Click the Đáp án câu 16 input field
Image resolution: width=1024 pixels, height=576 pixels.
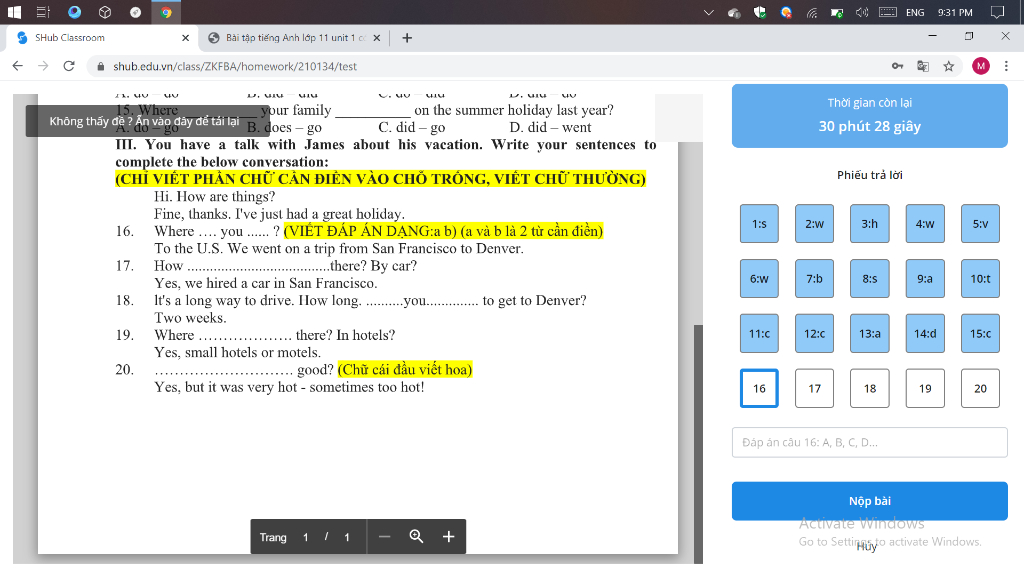pyautogui.click(x=869, y=442)
